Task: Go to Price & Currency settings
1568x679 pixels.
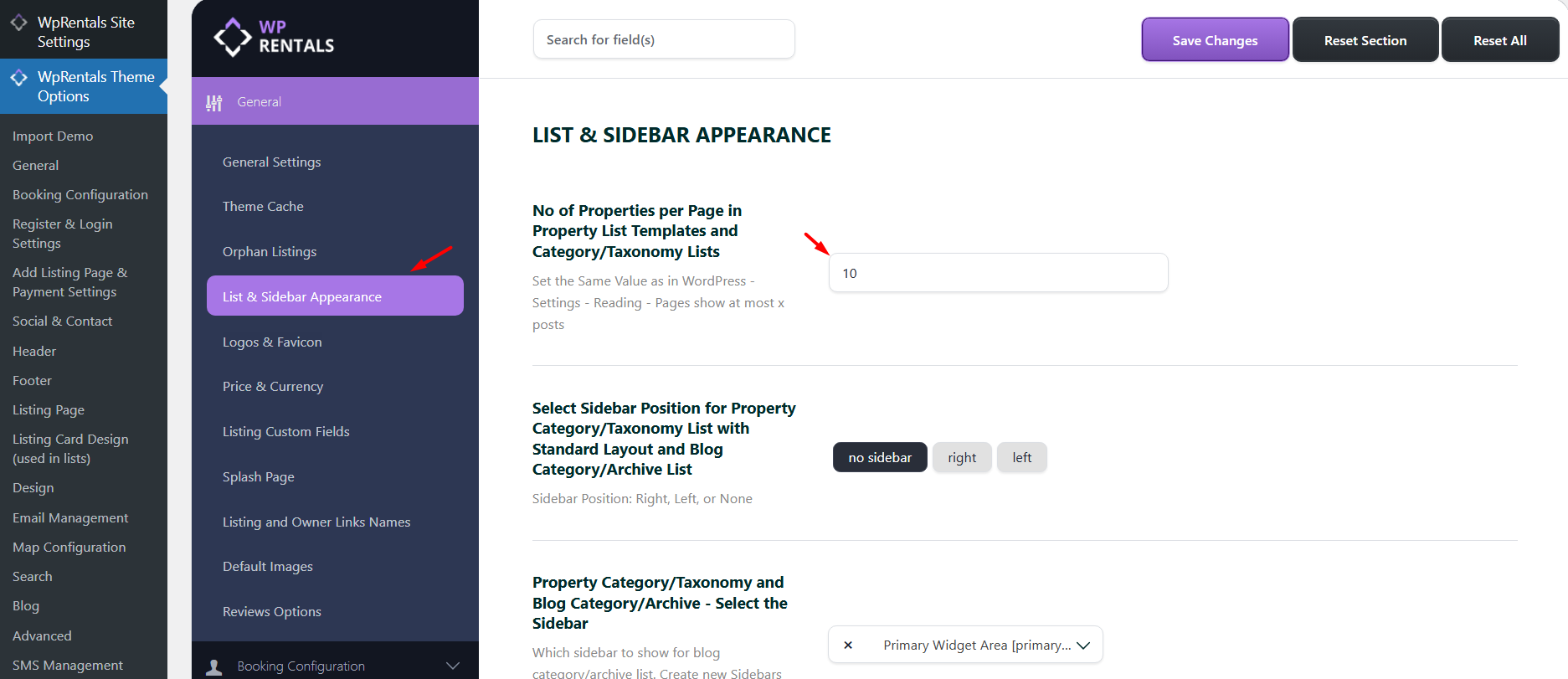Action: (x=273, y=386)
